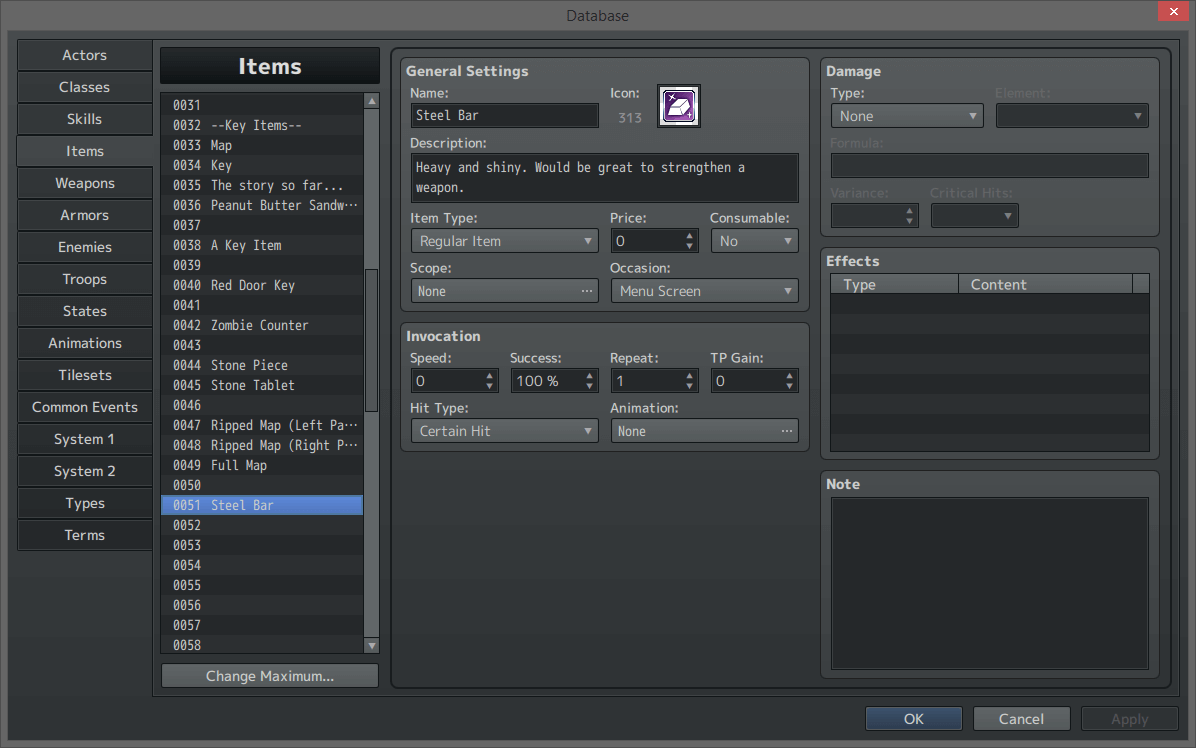The height and width of the screenshot is (748, 1196).
Task: Open the disabled Element dropdown
Action: [x=1072, y=116]
